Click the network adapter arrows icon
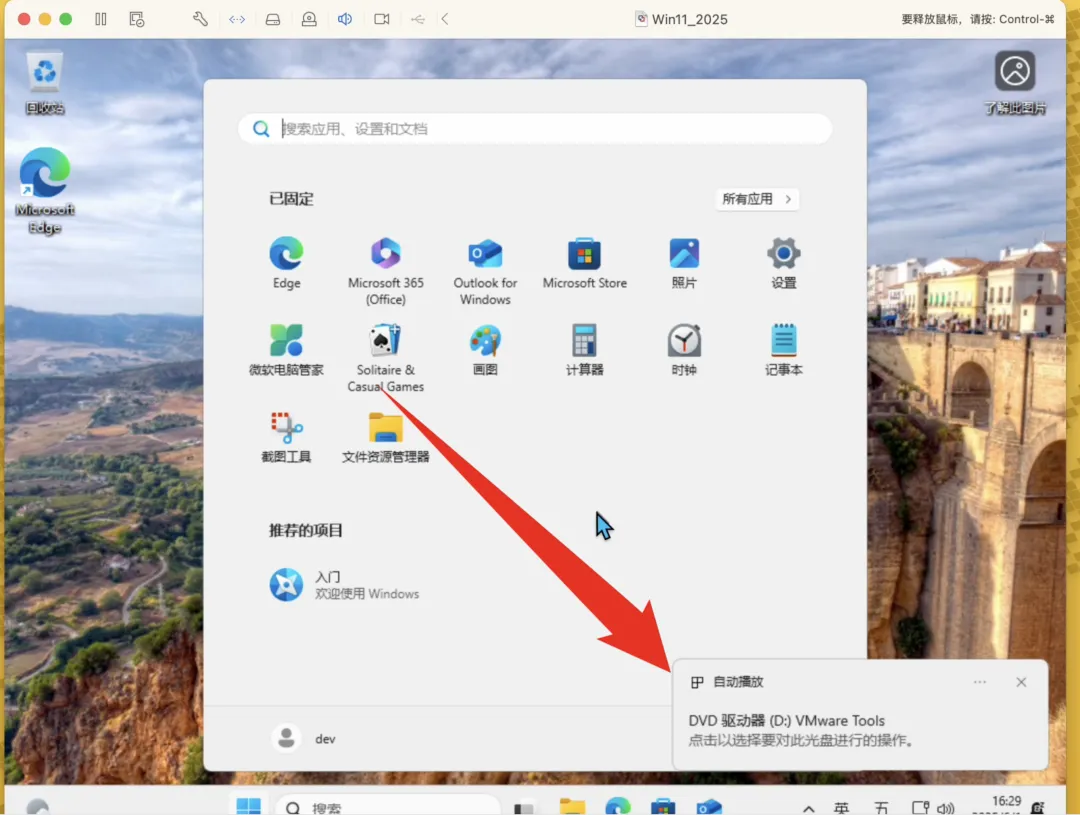The width and height of the screenshot is (1080, 815). (237, 19)
